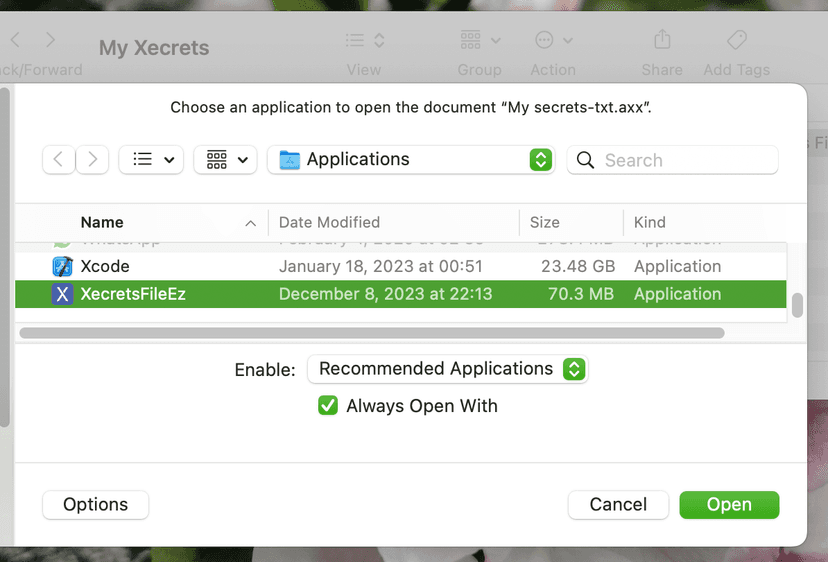Click the Add Tags toolbar icon

[736, 41]
